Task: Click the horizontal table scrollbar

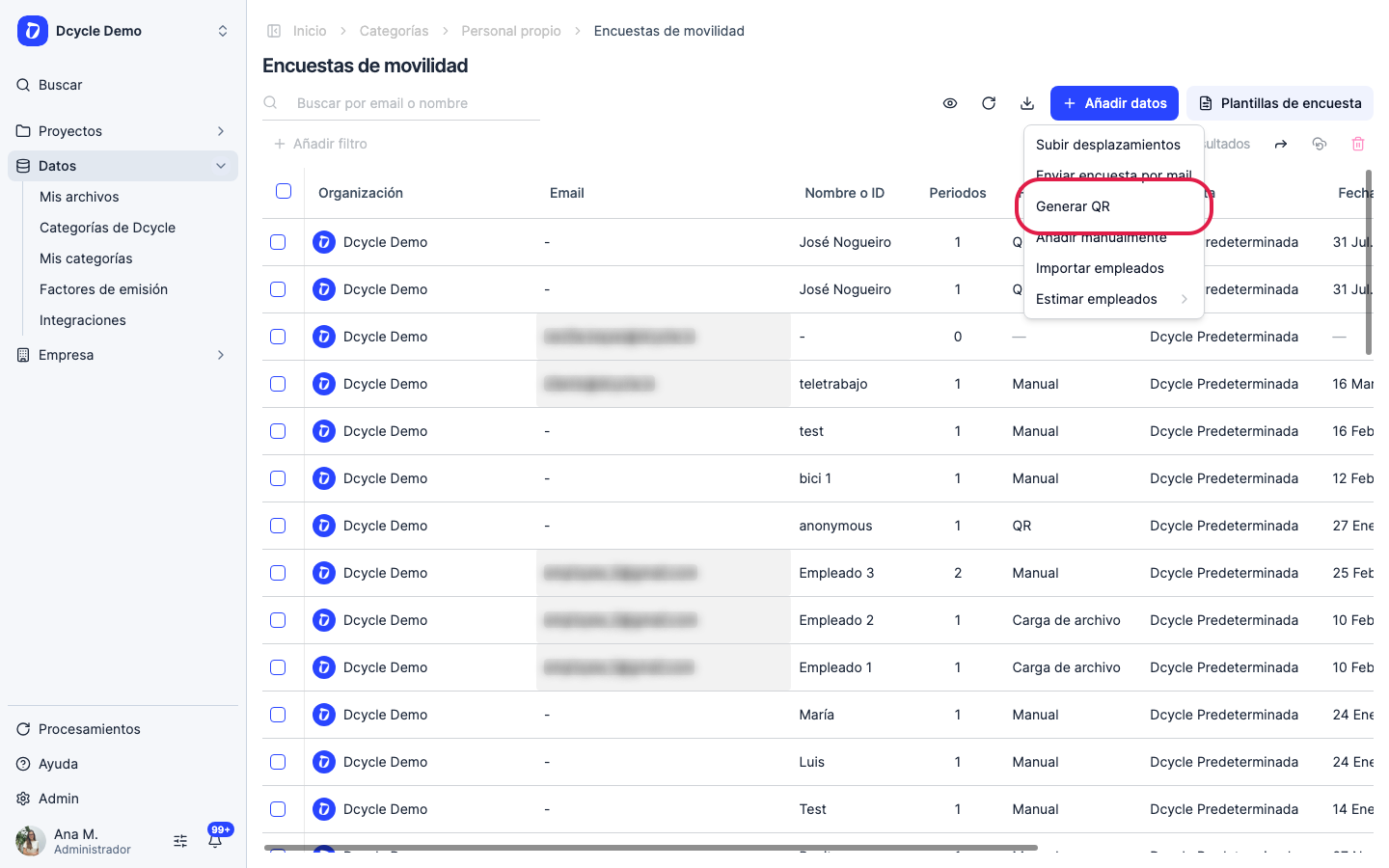Action: (651, 848)
